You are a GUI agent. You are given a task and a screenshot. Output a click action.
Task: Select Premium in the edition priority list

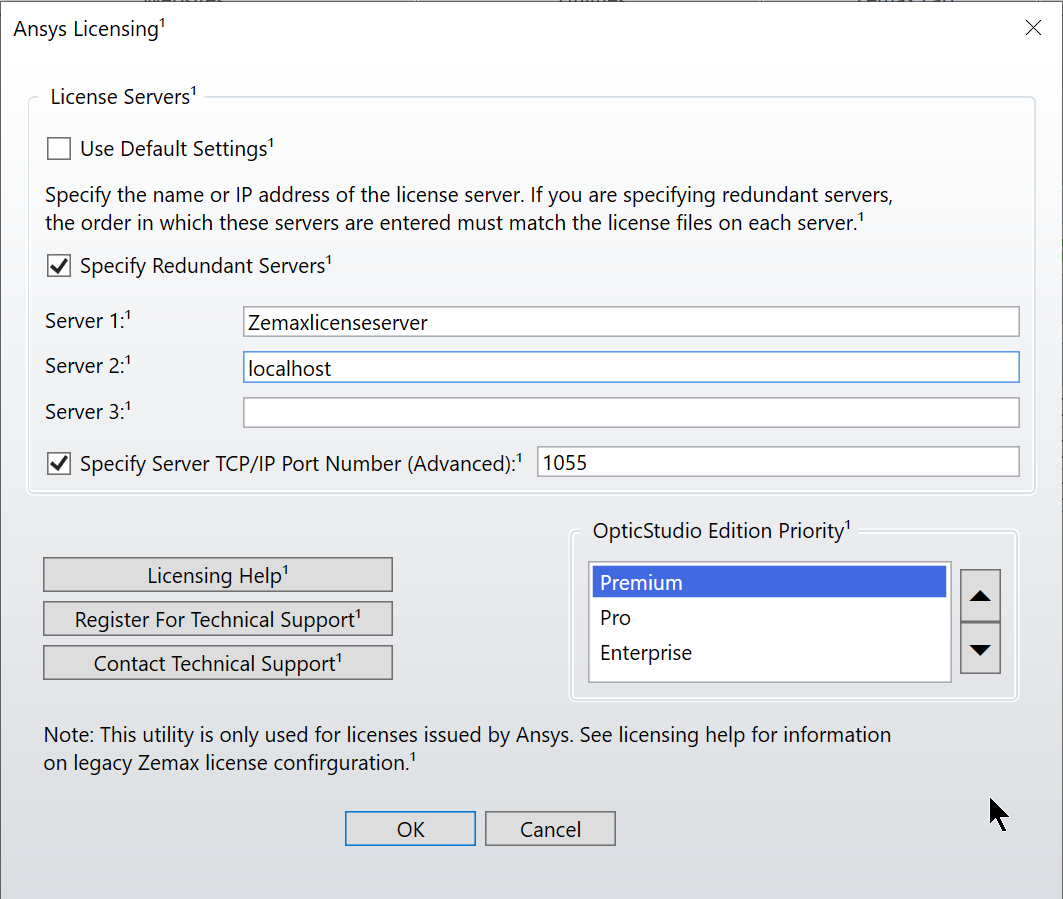[769, 582]
